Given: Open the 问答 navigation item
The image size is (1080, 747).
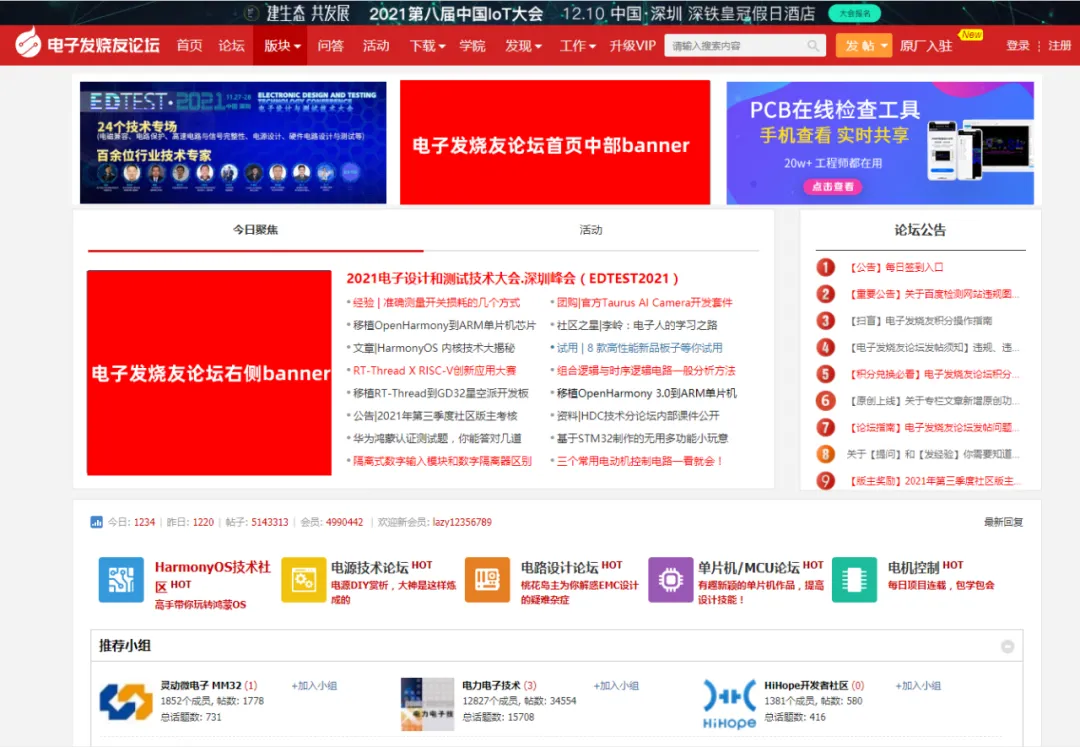Looking at the screenshot, I should pos(331,45).
